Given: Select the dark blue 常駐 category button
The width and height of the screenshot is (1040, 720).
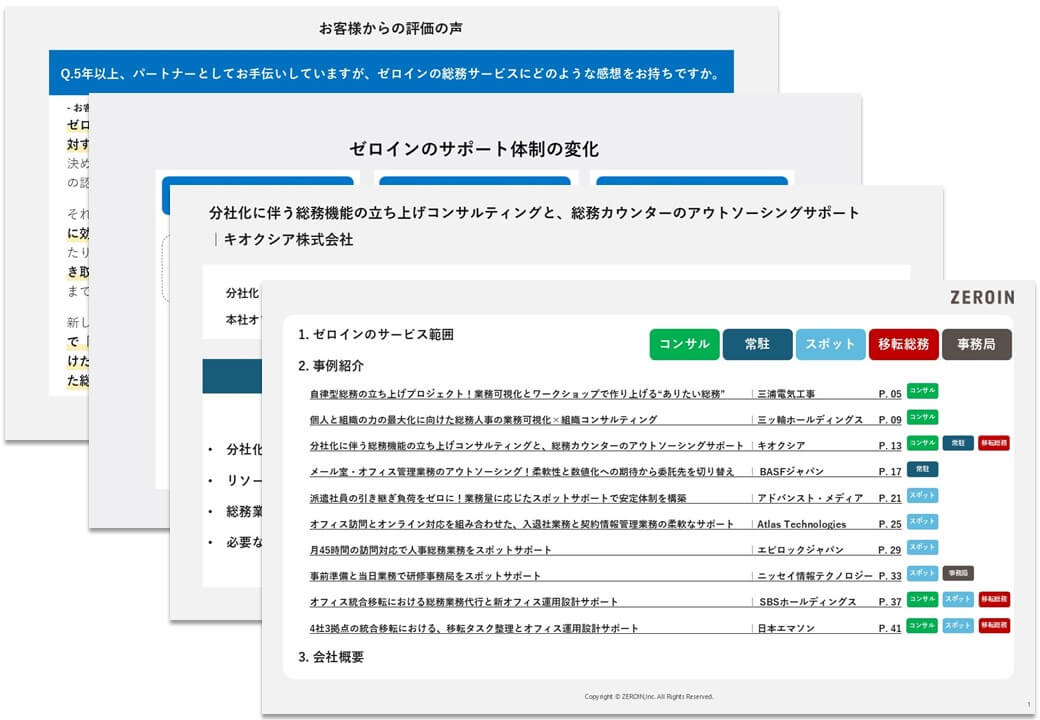Looking at the screenshot, I should click(x=757, y=344).
